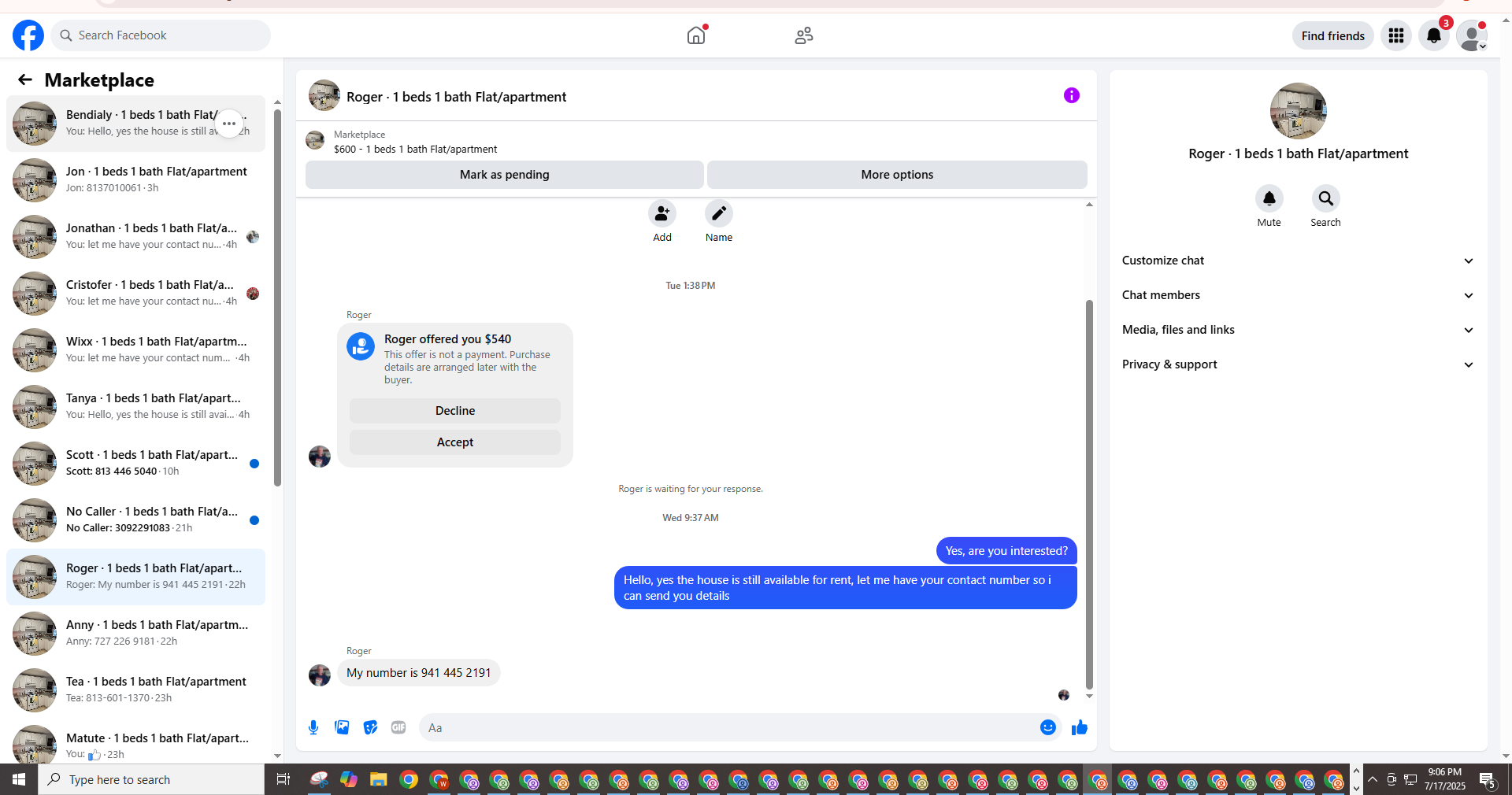Click Mark as pending button
The image size is (1512, 795).
coord(505,175)
